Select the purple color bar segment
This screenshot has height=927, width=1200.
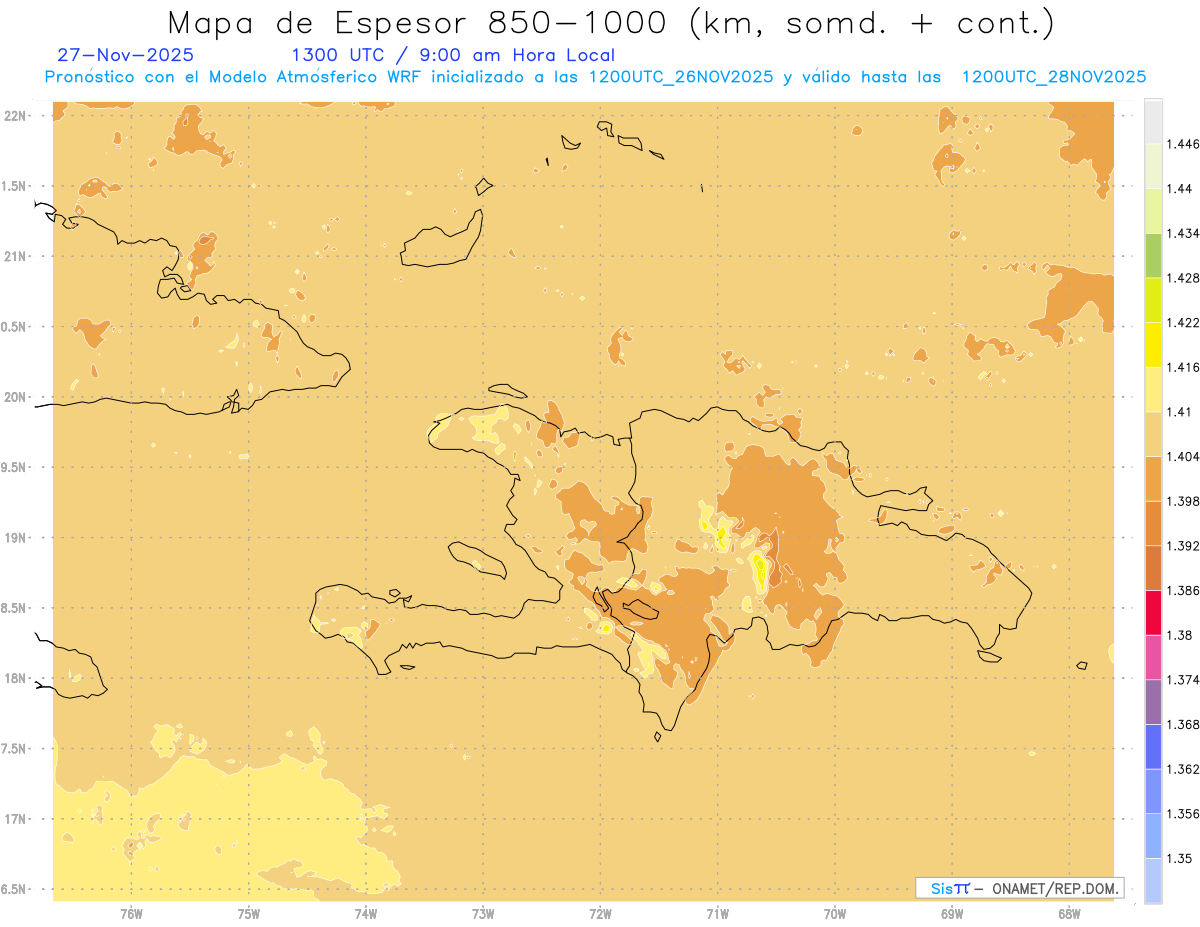(1153, 702)
